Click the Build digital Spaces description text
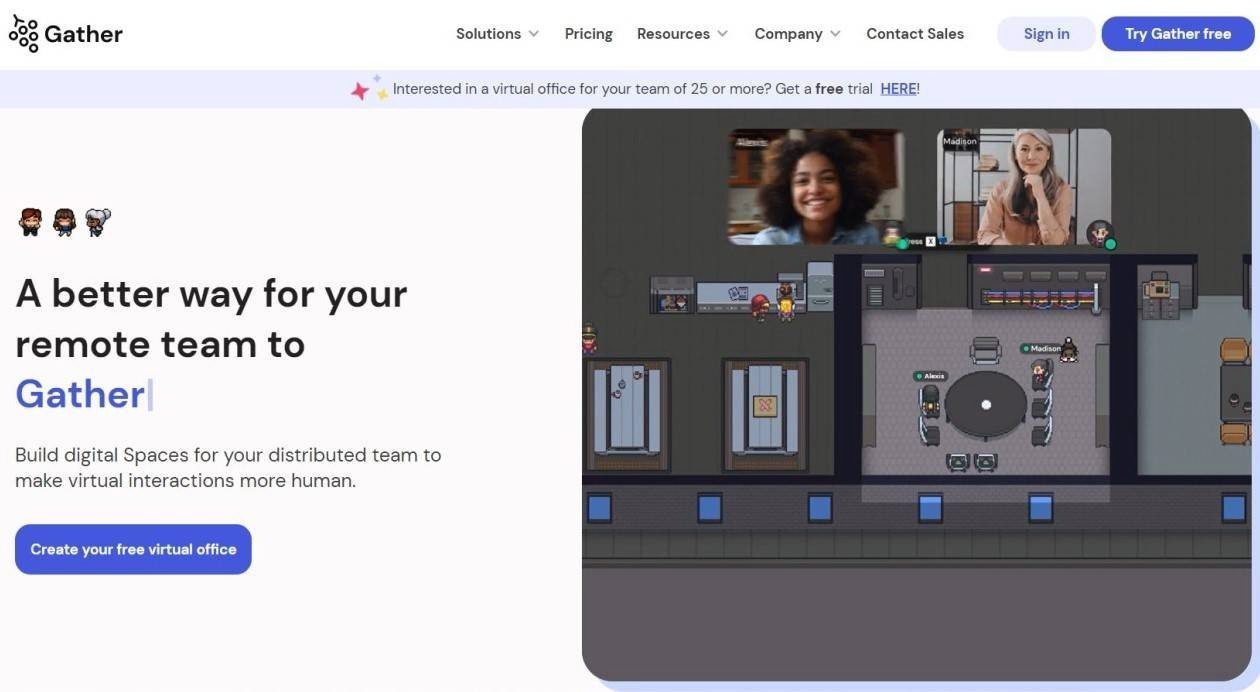 [228, 467]
